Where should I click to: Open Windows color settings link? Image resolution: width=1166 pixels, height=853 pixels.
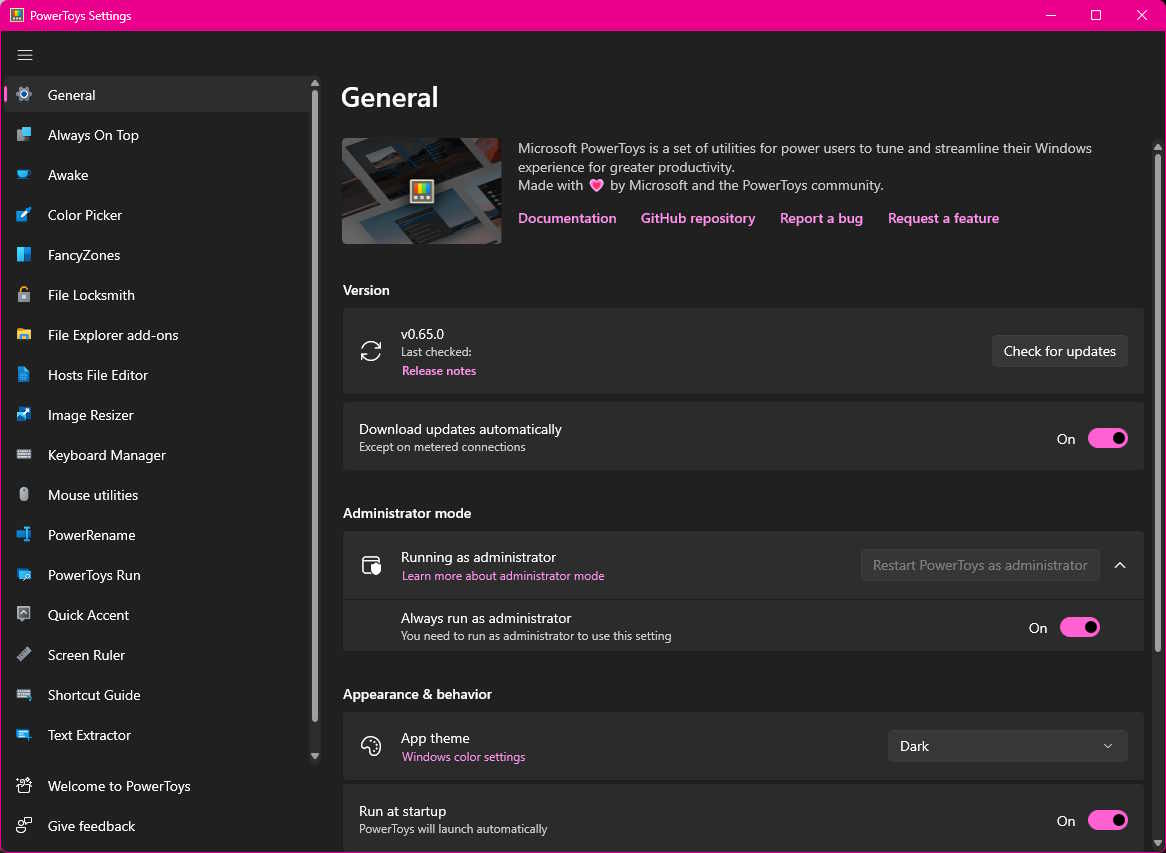(463, 757)
